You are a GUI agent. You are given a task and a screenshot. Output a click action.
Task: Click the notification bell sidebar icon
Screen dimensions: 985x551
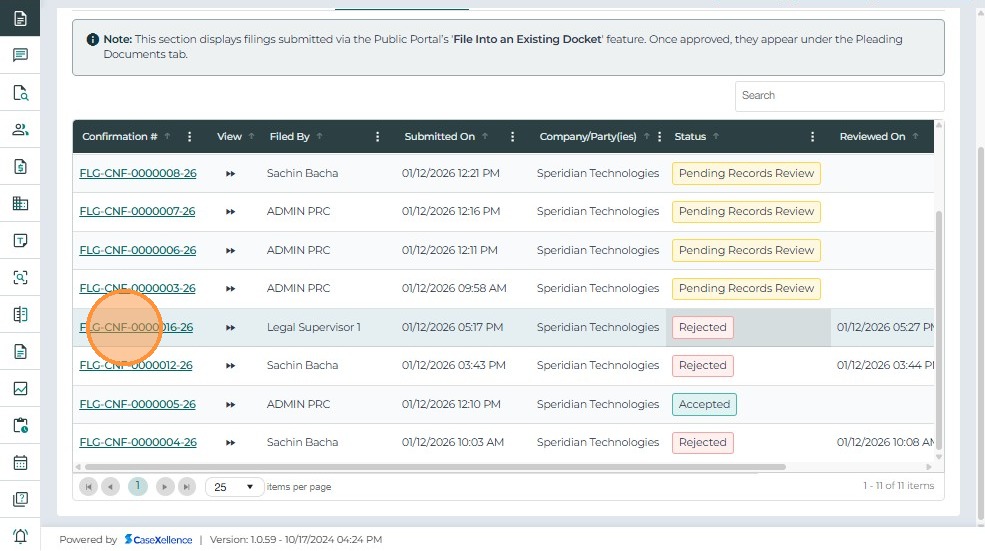point(20,536)
